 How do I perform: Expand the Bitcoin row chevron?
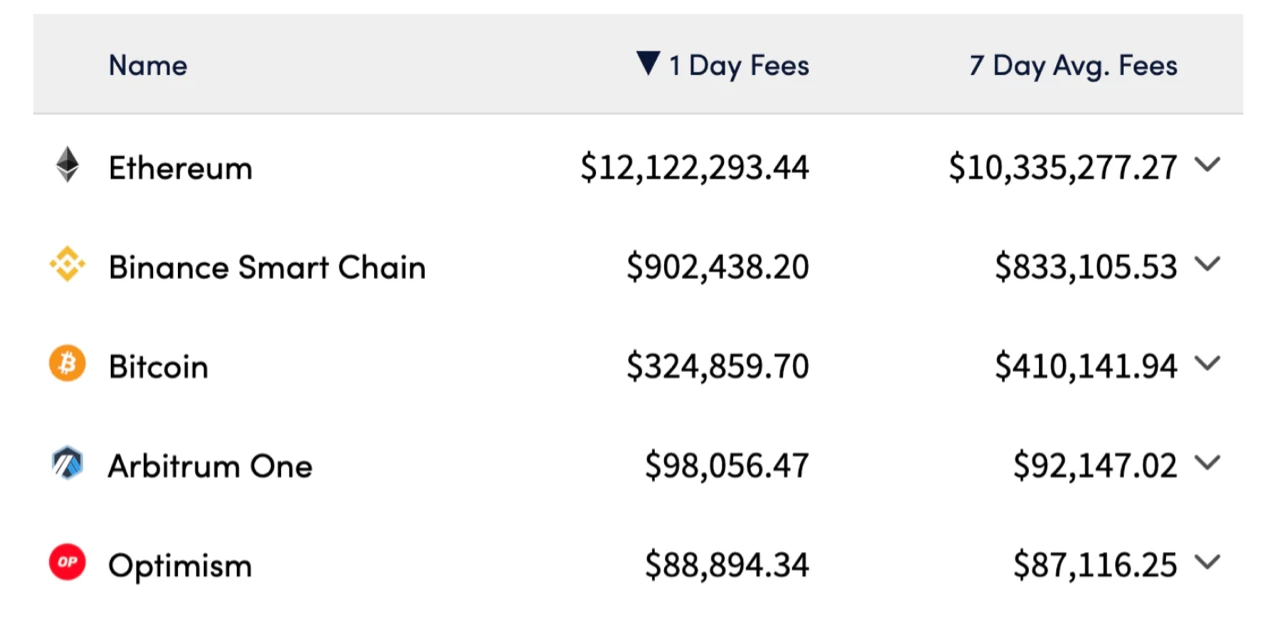[x=1208, y=364]
